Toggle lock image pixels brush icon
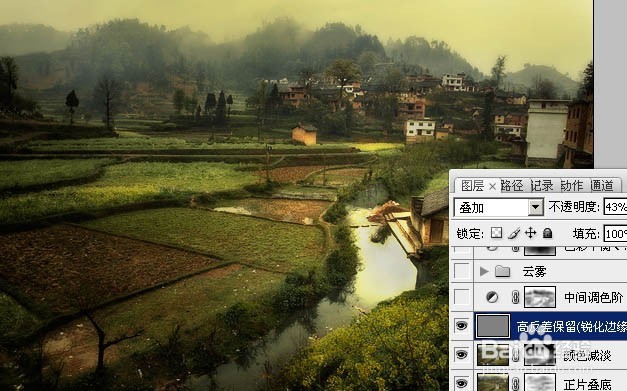This screenshot has width=627, height=391. [x=514, y=233]
